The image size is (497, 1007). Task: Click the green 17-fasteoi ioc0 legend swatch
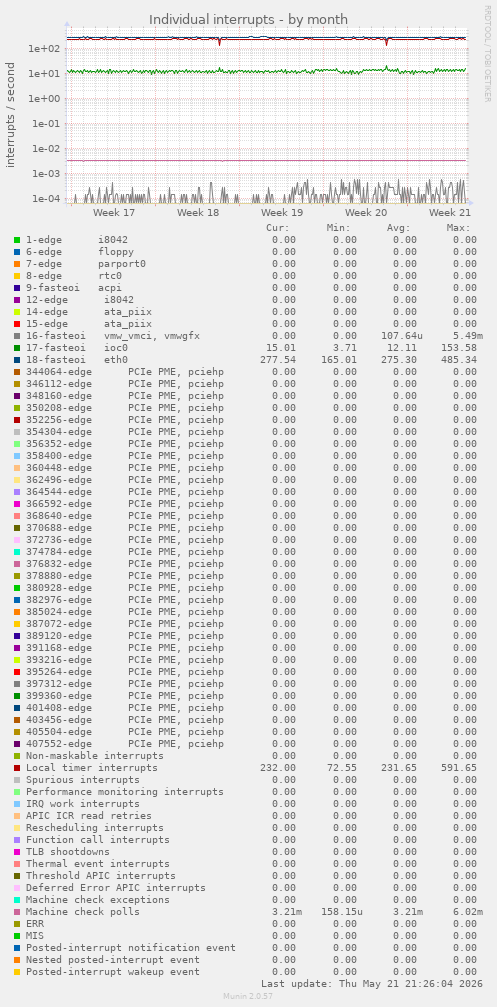(17, 347)
